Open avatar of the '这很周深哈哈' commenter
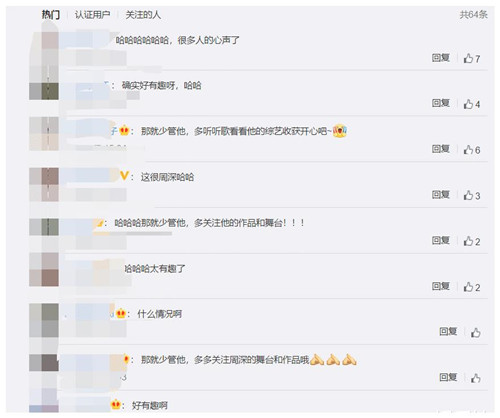The image size is (500, 418). [44, 184]
